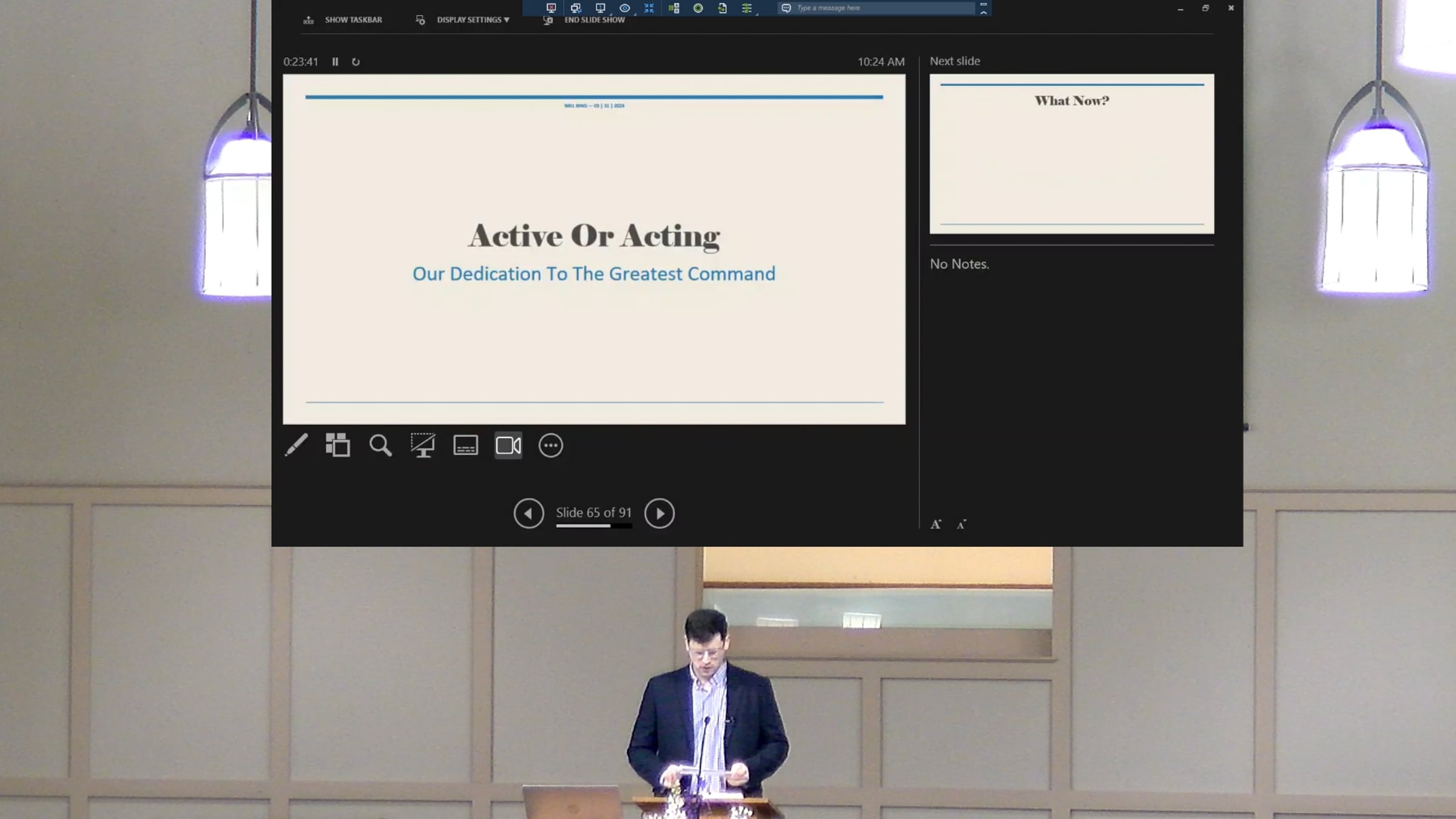Make the notes text smaller
Viewport: 1456px width, 819px height.
[x=962, y=524]
